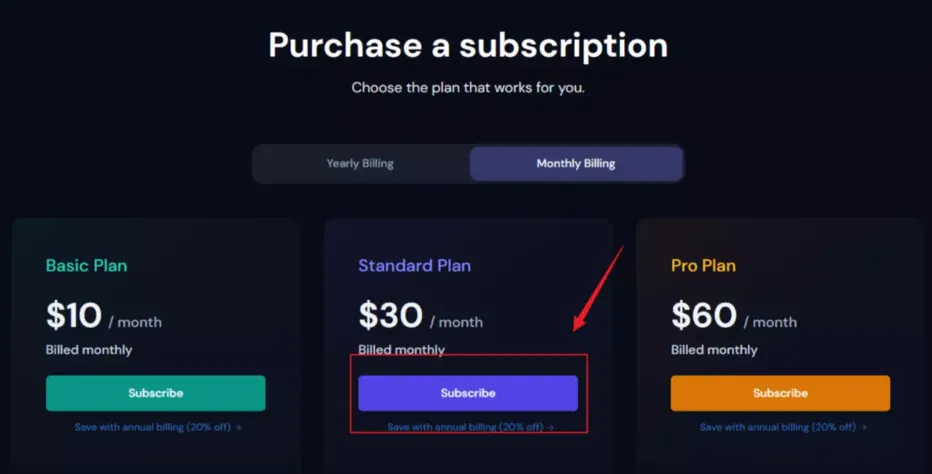This screenshot has width=932, height=474.
Task: Open Basic Plan annual billing savings link
Action: click(157, 427)
